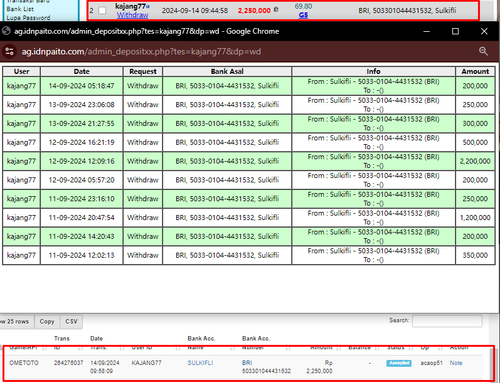
Task: Click the 69.80 value above GS
Action: pos(303,6)
